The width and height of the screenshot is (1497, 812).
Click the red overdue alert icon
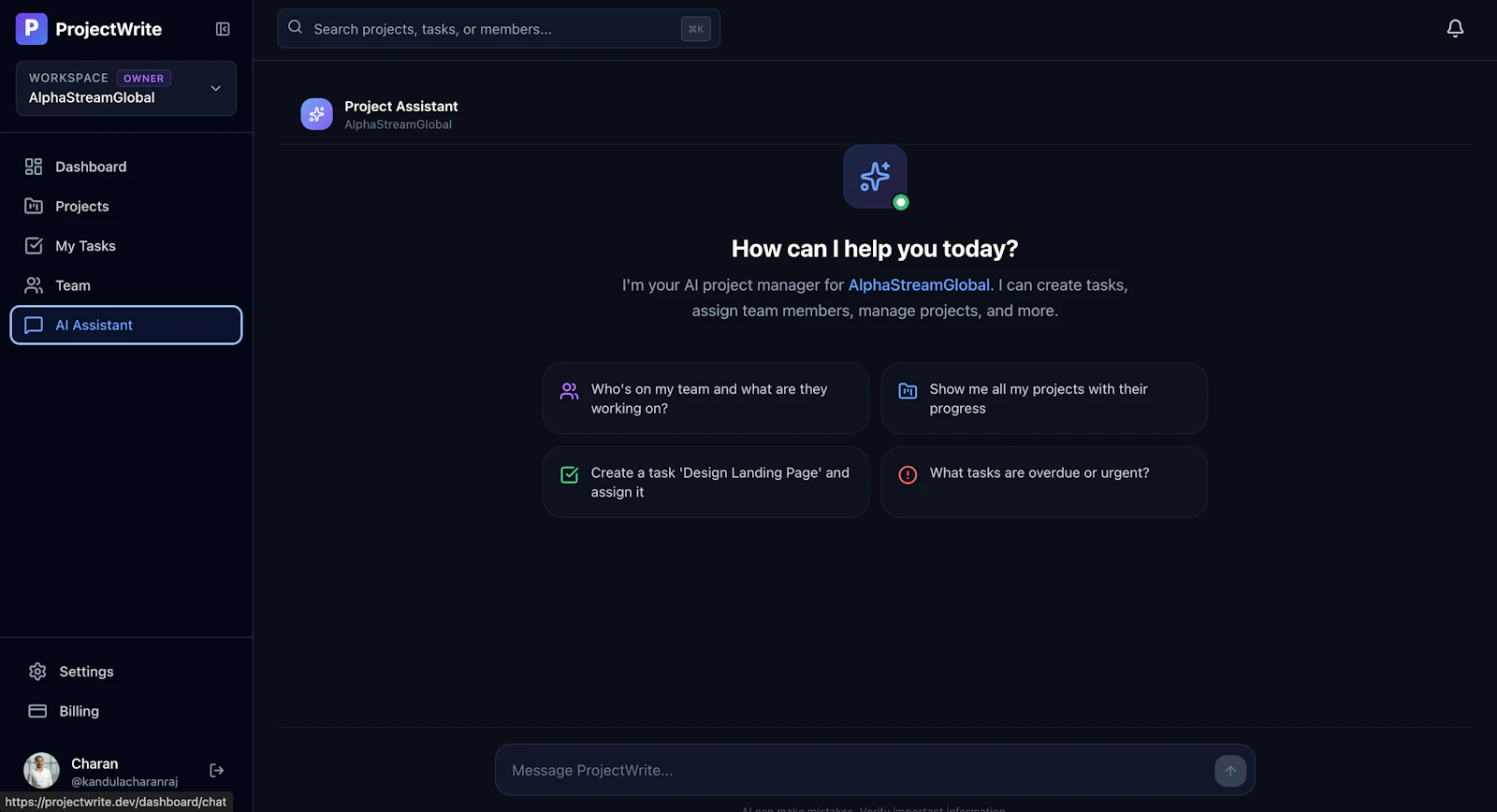[x=908, y=474]
